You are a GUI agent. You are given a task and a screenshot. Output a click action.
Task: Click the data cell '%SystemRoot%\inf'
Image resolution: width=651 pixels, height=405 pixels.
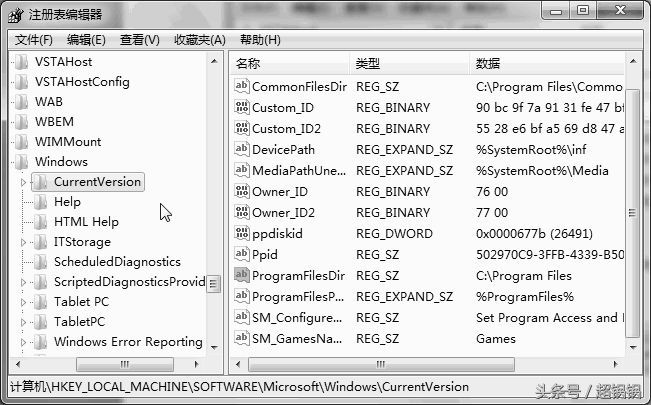point(531,150)
